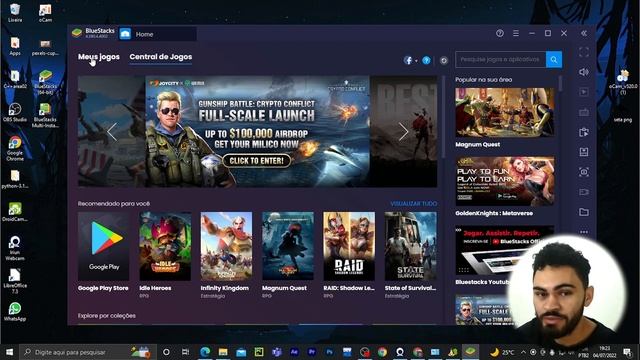The image size is (640, 360).
Task: Click the blue question mark help icon
Action: coord(426,60)
